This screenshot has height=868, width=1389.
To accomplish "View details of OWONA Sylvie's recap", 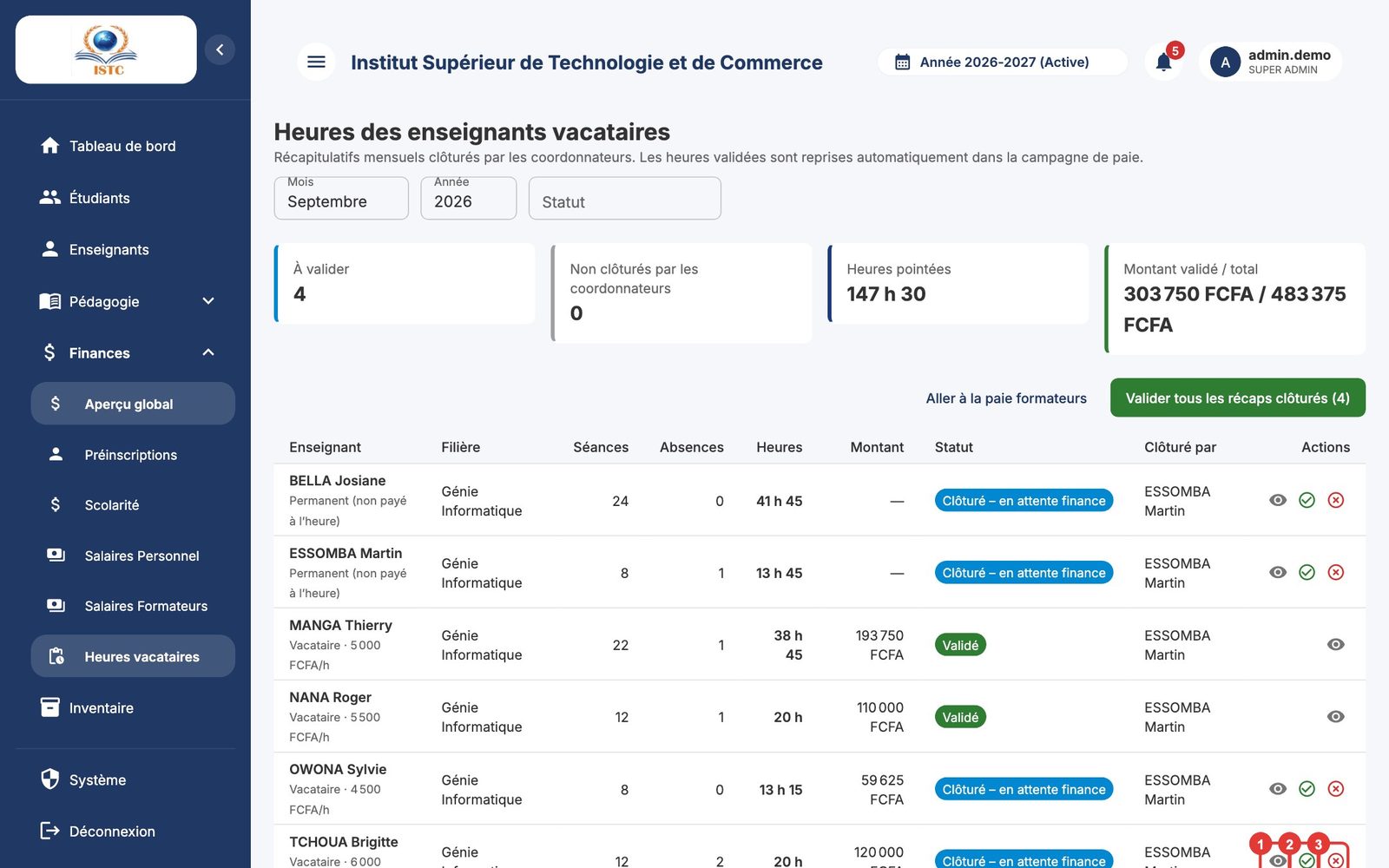I will click(x=1278, y=789).
